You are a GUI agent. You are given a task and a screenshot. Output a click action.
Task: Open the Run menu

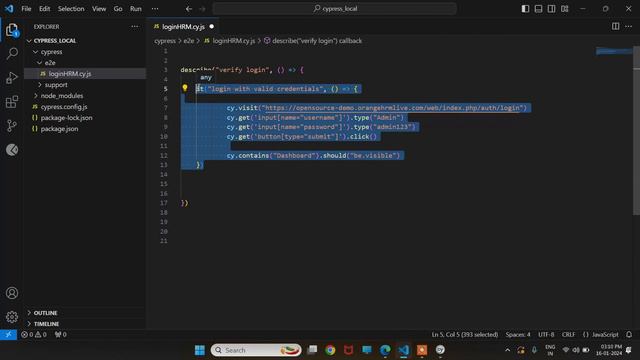click(x=136, y=9)
